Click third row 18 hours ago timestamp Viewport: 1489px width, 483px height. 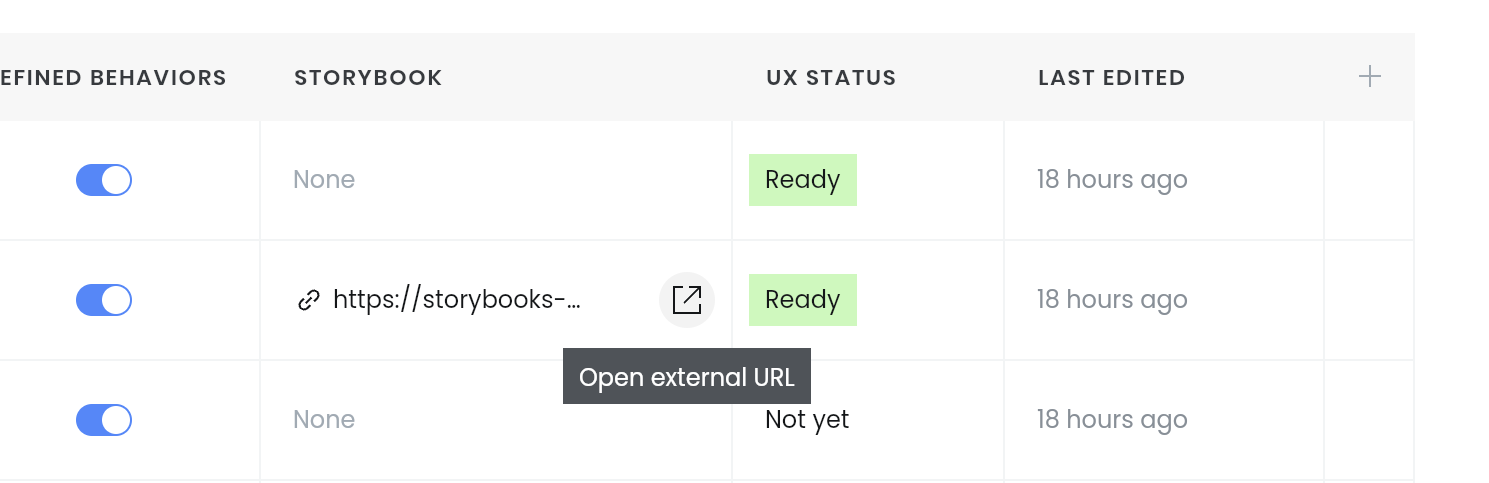[1112, 420]
